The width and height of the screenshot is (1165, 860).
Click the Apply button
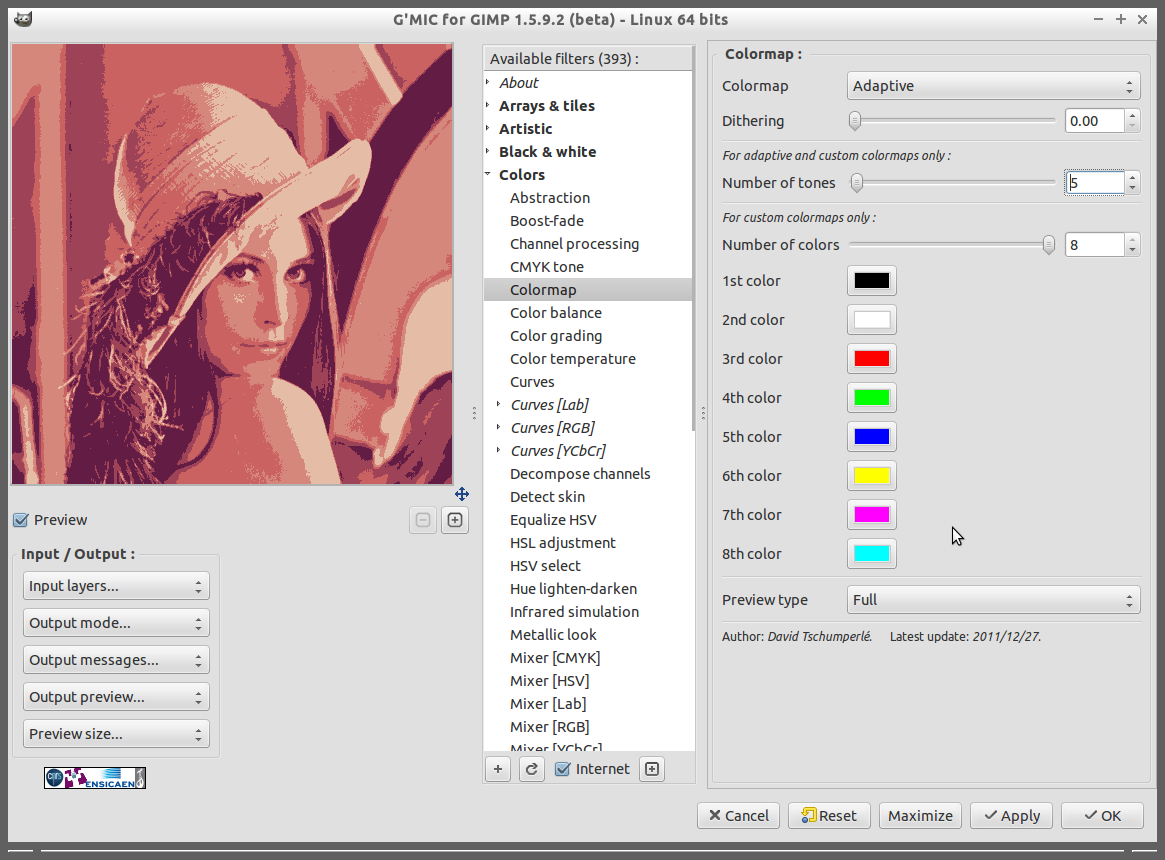point(1011,815)
